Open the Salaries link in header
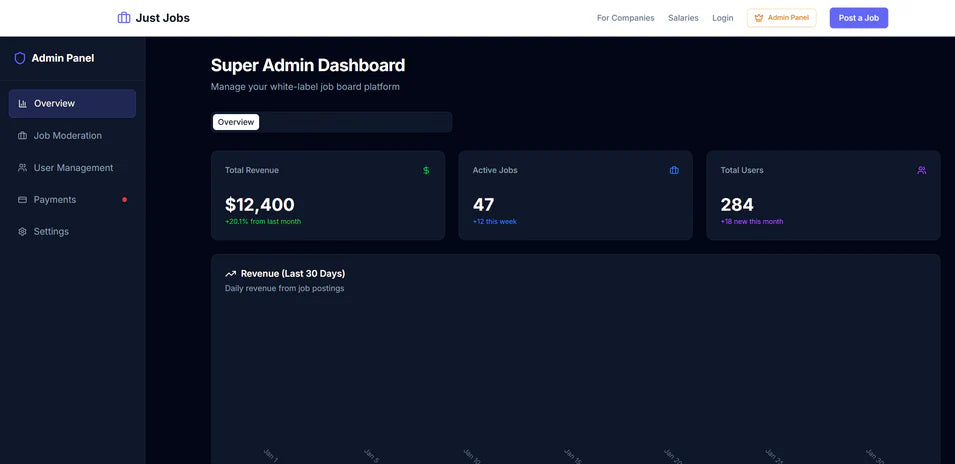This screenshot has height=464, width=955. (x=683, y=18)
